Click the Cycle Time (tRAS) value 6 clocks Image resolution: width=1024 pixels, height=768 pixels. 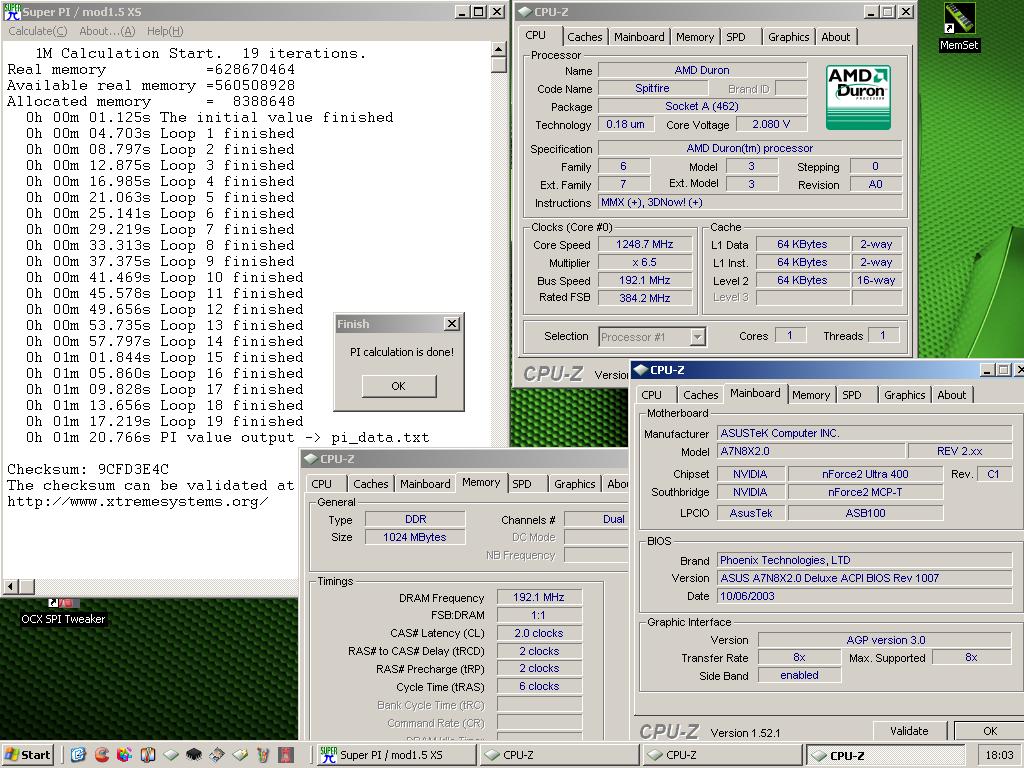(x=539, y=686)
